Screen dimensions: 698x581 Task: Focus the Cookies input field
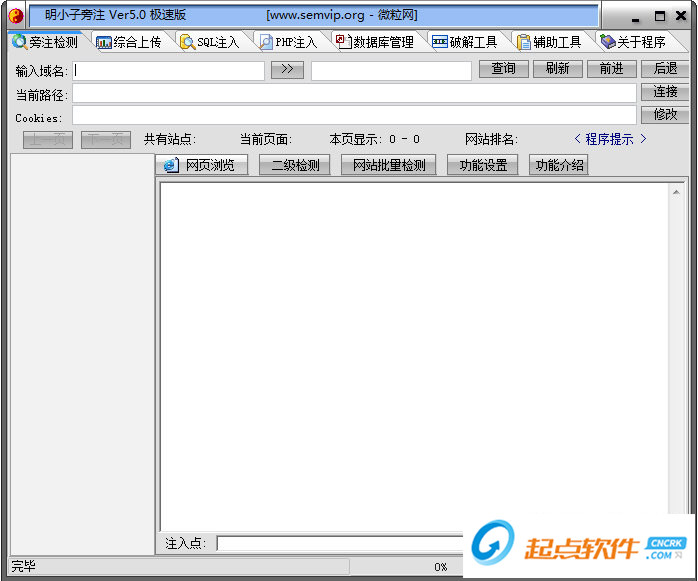(354, 115)
